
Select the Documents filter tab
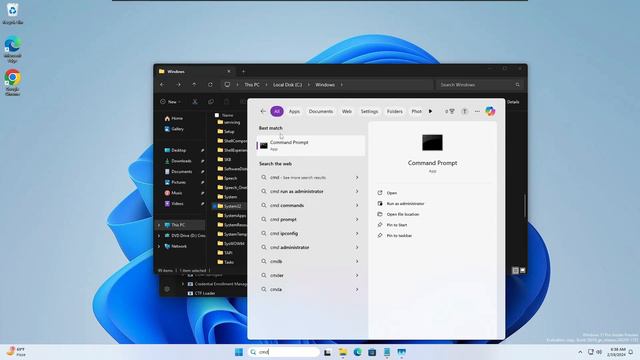[x=321, y=111]
